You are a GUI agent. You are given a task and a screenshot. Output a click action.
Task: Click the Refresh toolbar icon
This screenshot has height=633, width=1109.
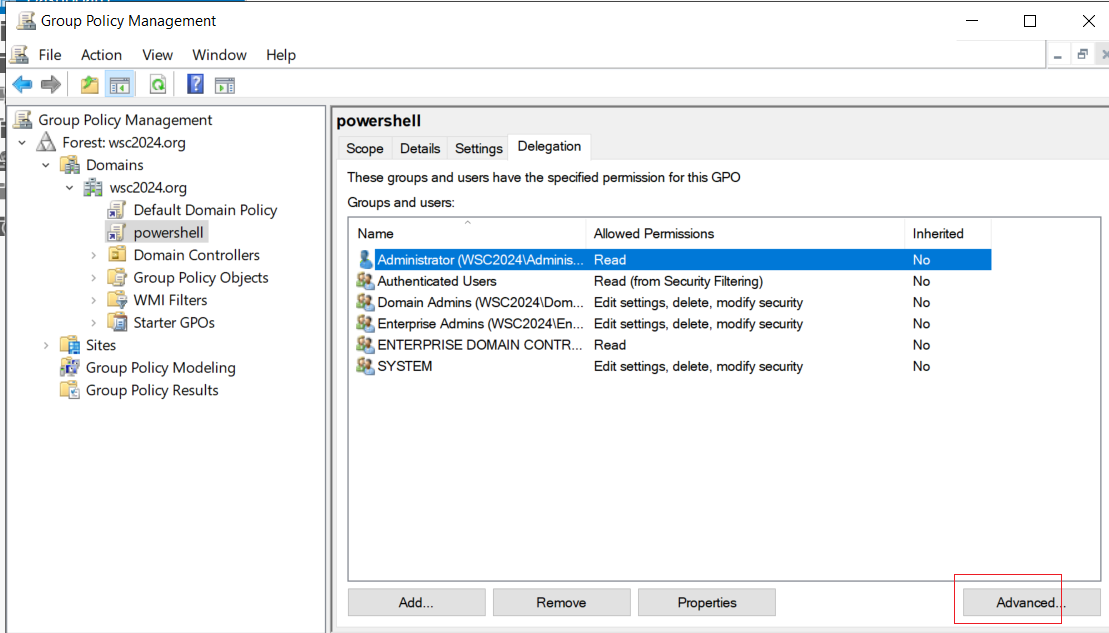pos(158,85)
